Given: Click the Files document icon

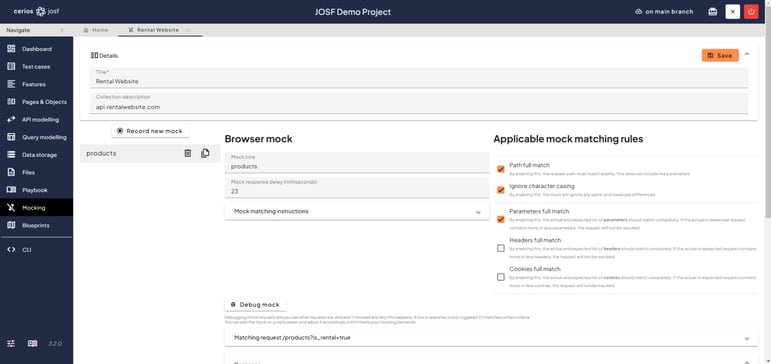Looking at the screenshot, I should click(11, 172).
